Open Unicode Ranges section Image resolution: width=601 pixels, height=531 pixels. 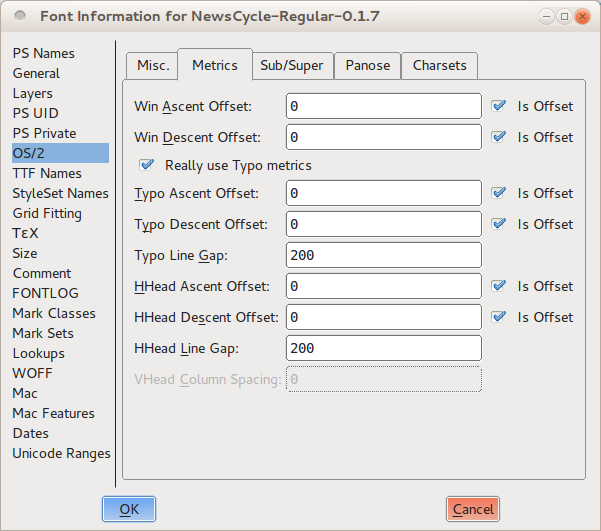click(61, 453)
